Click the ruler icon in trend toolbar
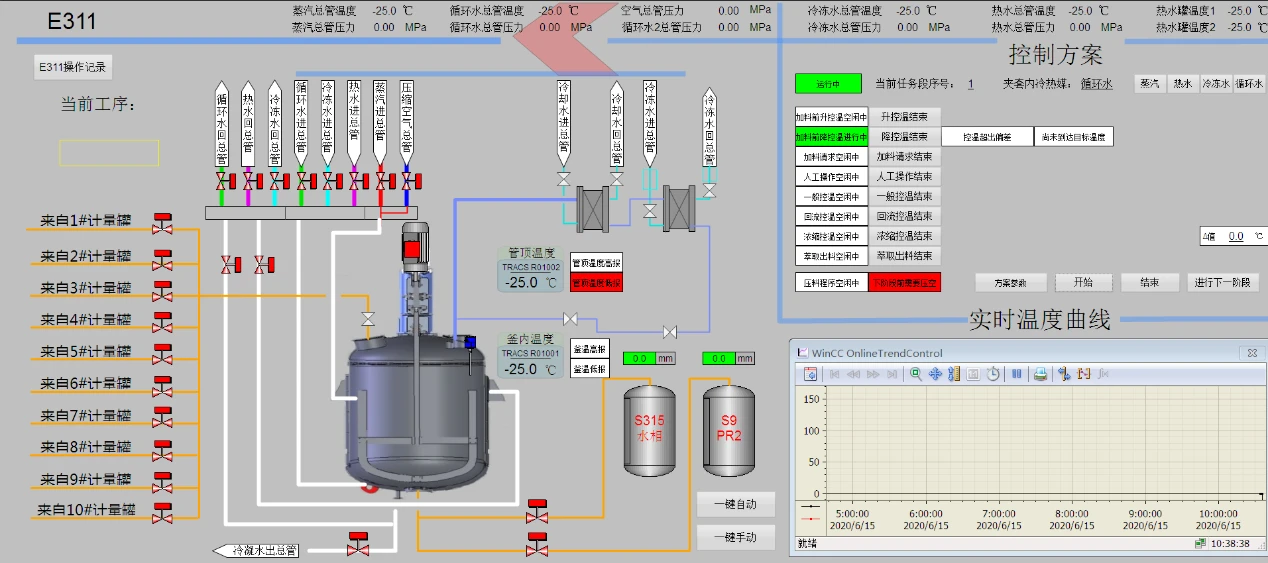 coord(954,374)
